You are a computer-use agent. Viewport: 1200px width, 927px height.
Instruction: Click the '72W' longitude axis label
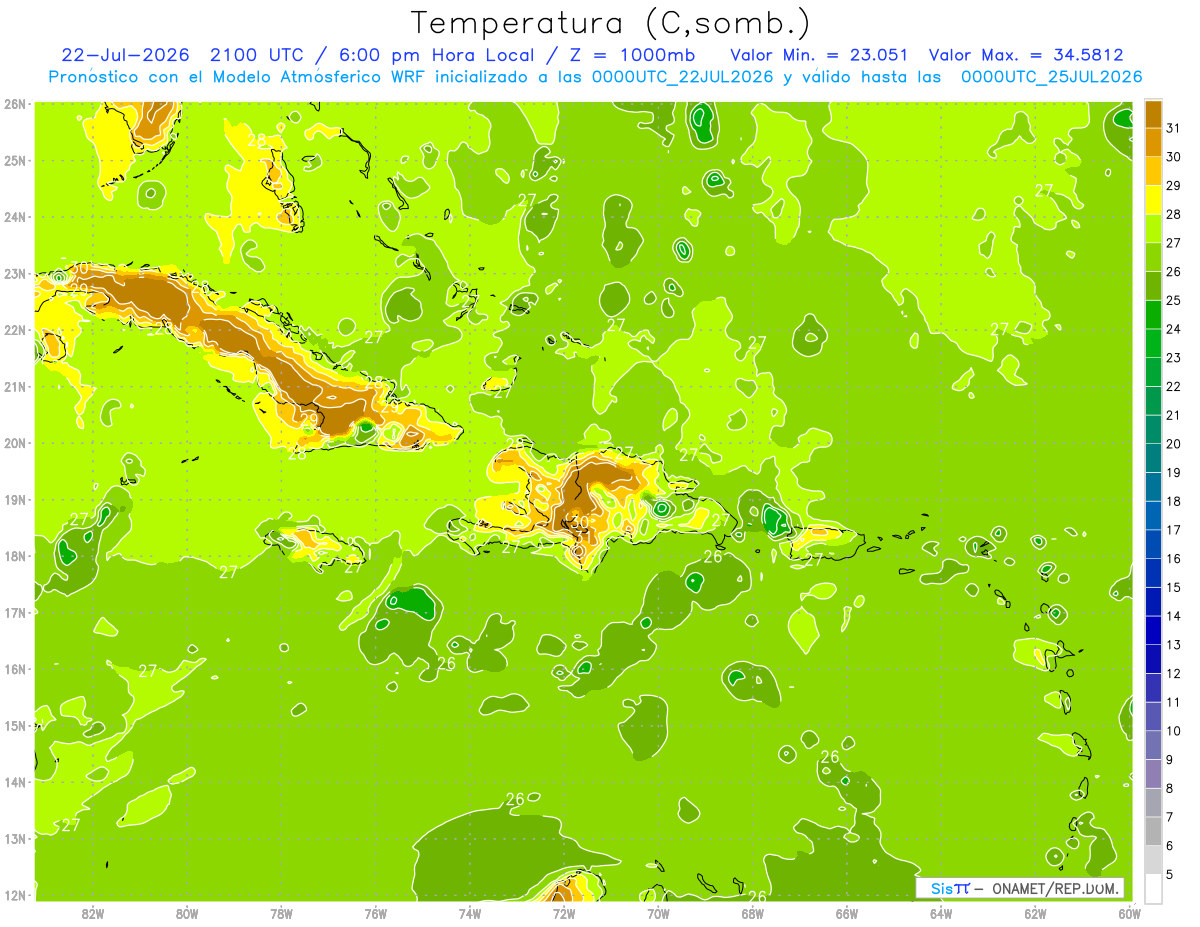click(x=564, y=912)
